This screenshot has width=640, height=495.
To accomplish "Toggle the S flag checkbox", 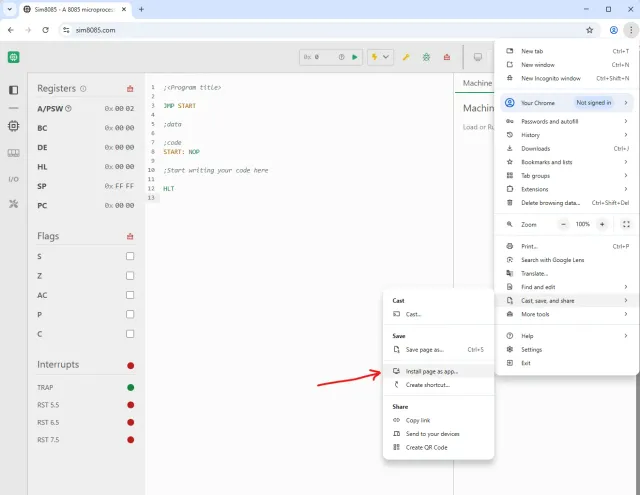I will pos(130,256).
